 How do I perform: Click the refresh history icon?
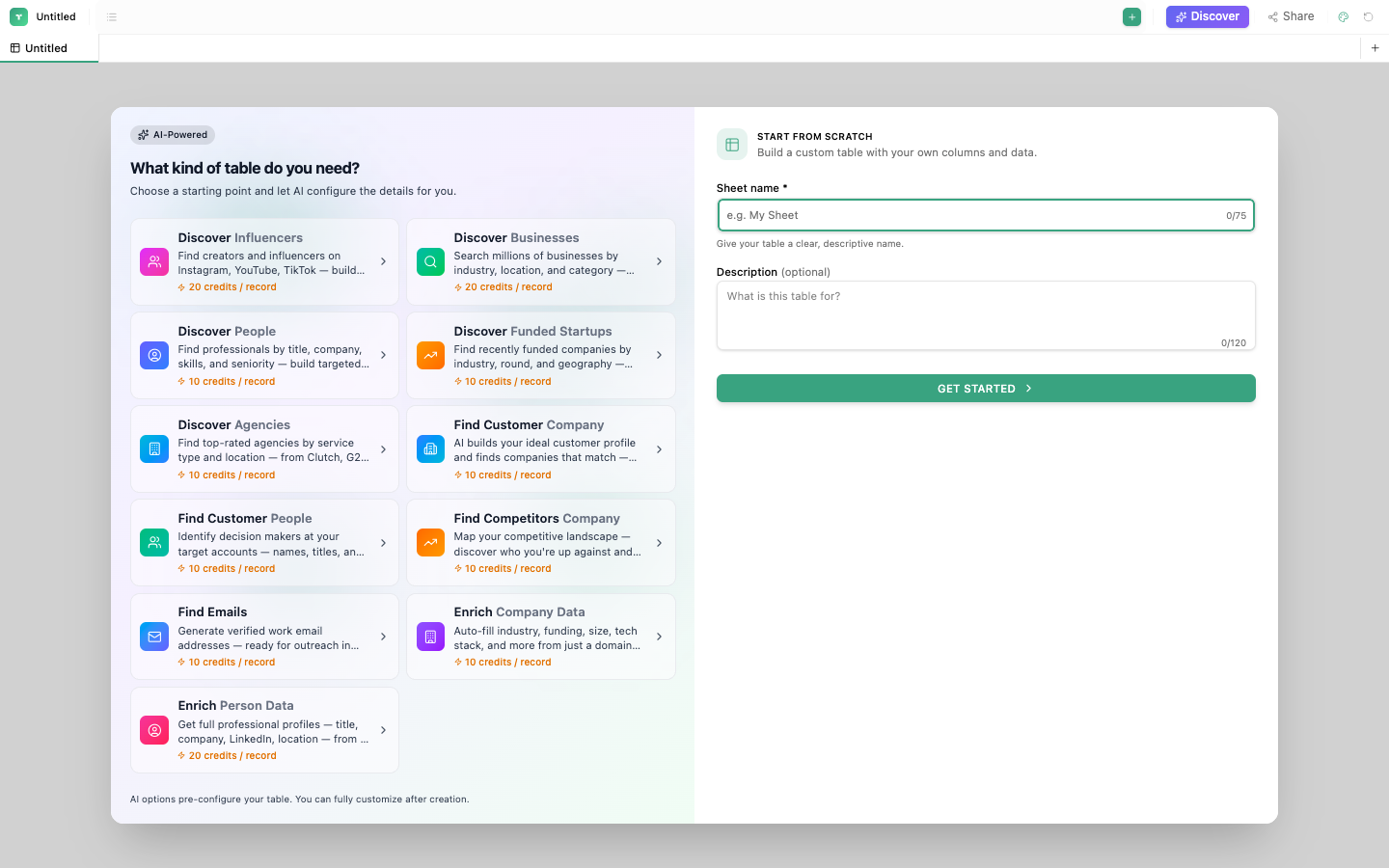[1368, 16]
